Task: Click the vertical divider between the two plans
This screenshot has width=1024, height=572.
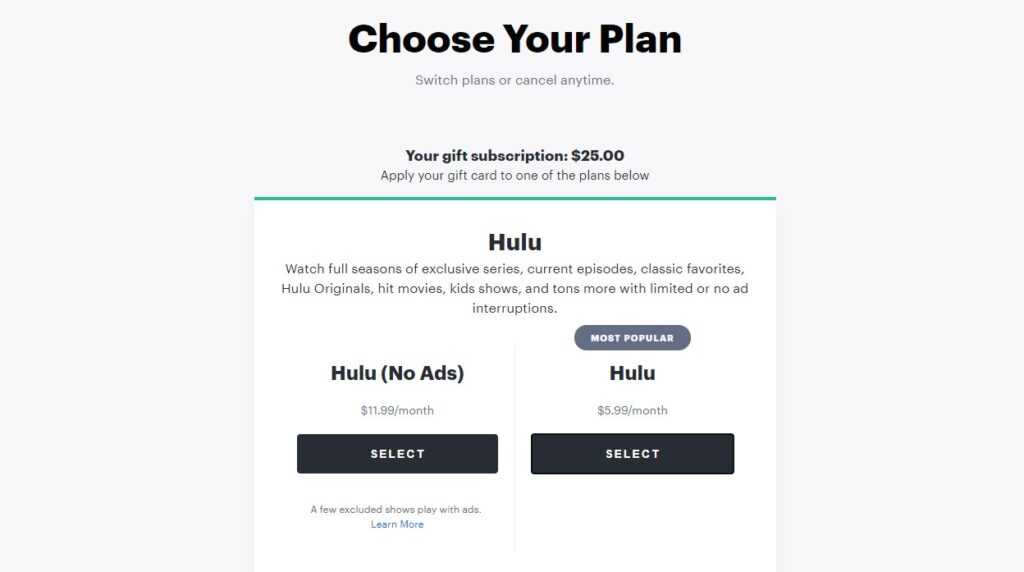Action: 515,450
